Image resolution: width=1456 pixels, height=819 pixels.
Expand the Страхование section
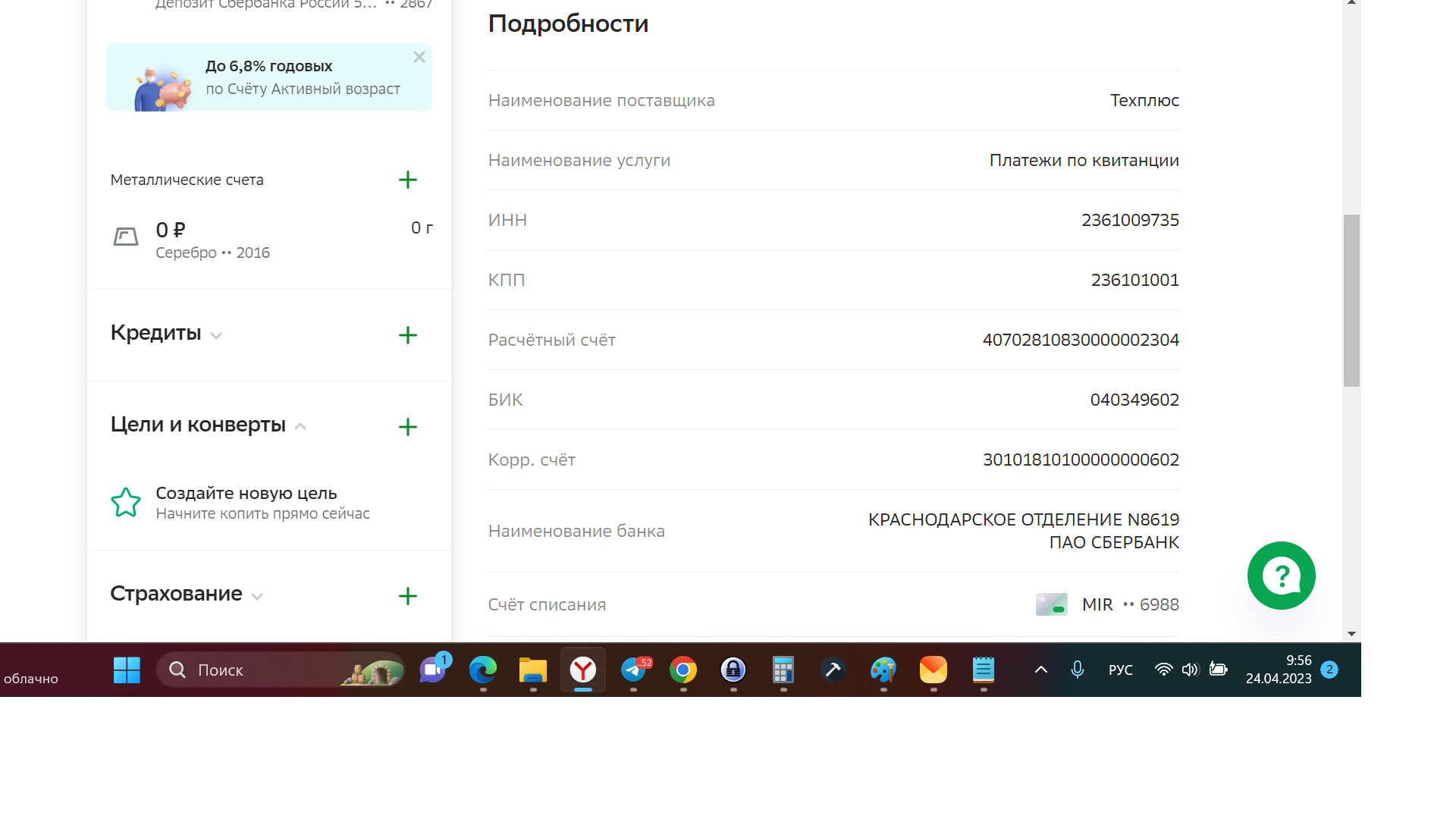pos(257,597)
